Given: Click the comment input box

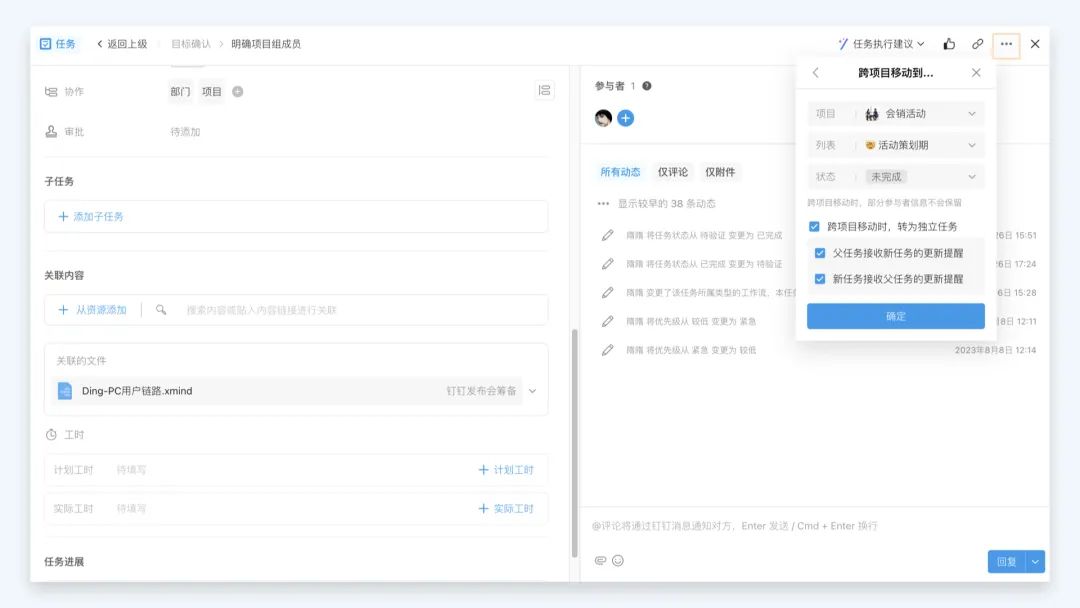Looking at the screenshot, I should (x=815, y=526).
